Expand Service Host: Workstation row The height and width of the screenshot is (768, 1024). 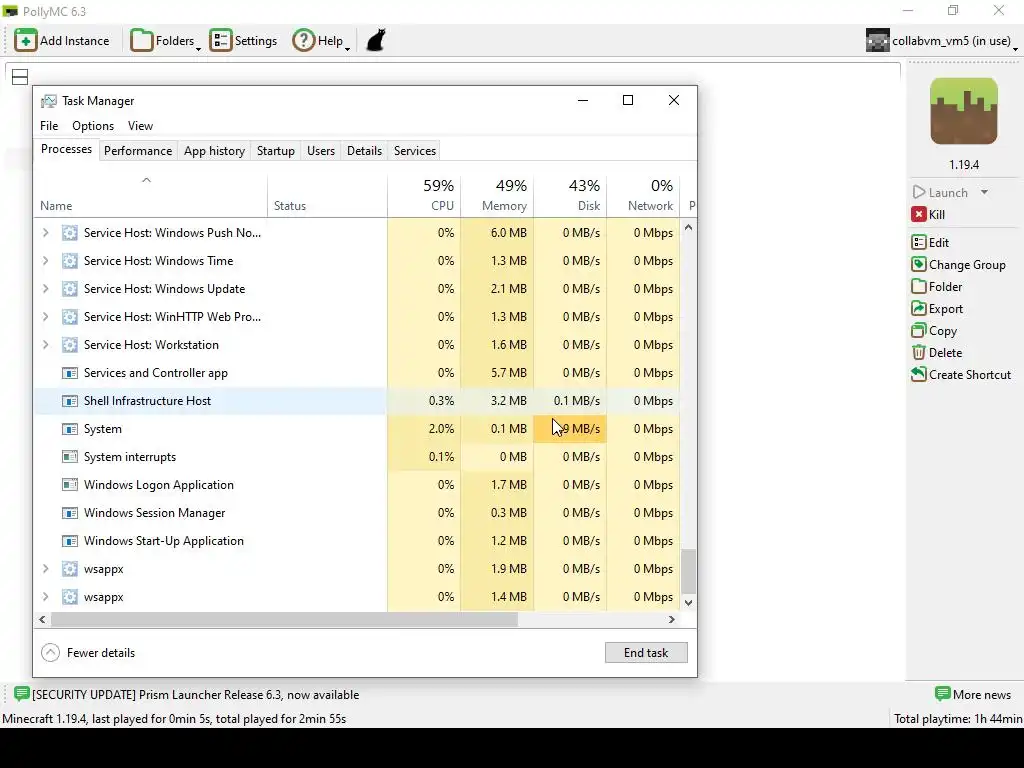[45, 345]
